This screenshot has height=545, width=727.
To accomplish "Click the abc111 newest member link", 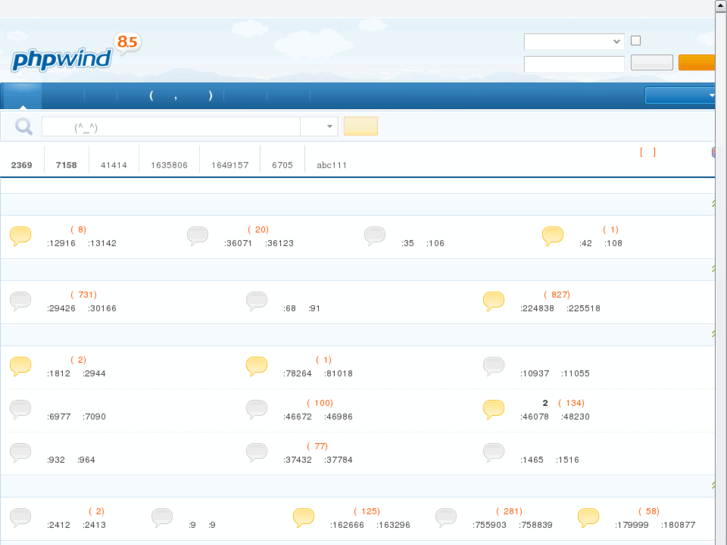I will click(x=331, y=165).
